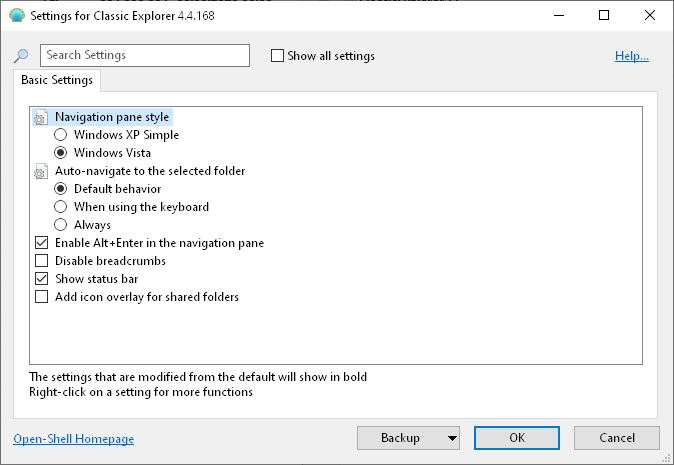Screen dimensions: 674x465
Task: Switch to the Basic Settings tab
Action: 57,80
